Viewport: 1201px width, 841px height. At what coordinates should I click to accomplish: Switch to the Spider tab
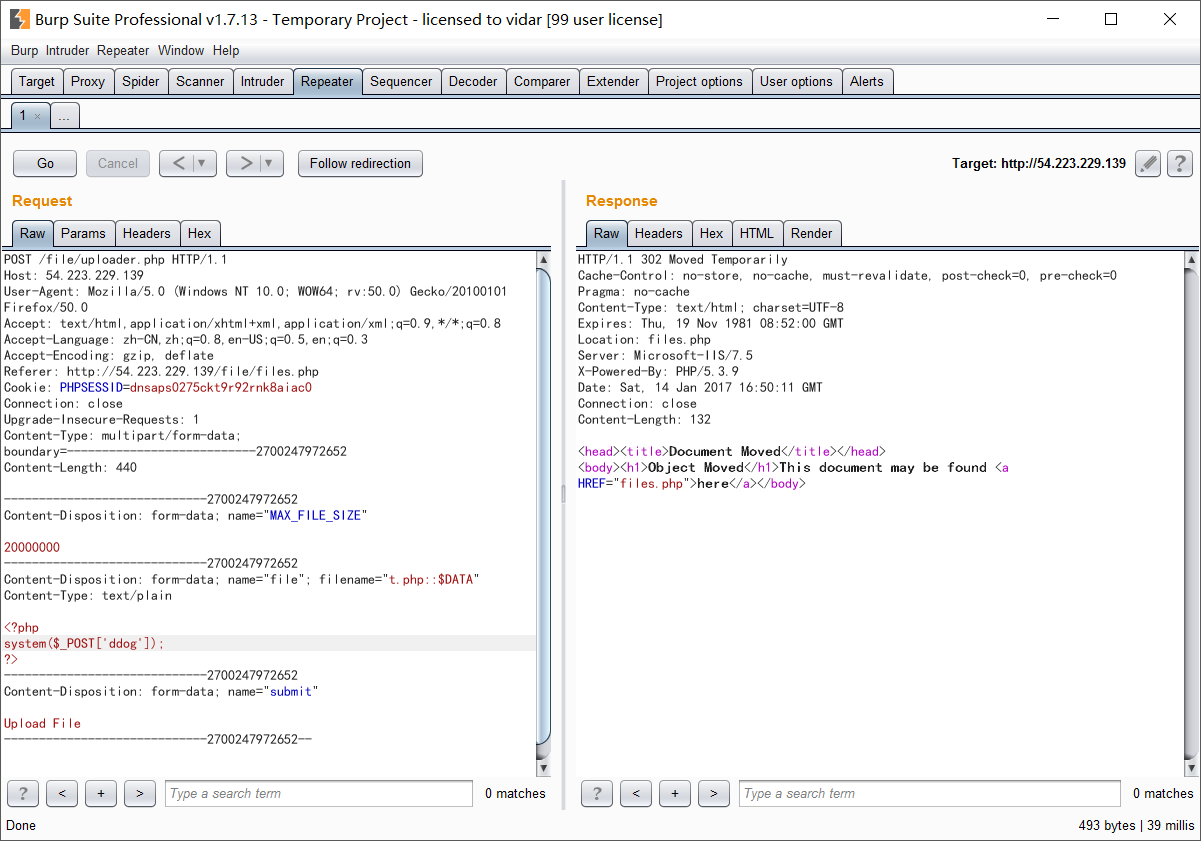[x=141, y=81]
